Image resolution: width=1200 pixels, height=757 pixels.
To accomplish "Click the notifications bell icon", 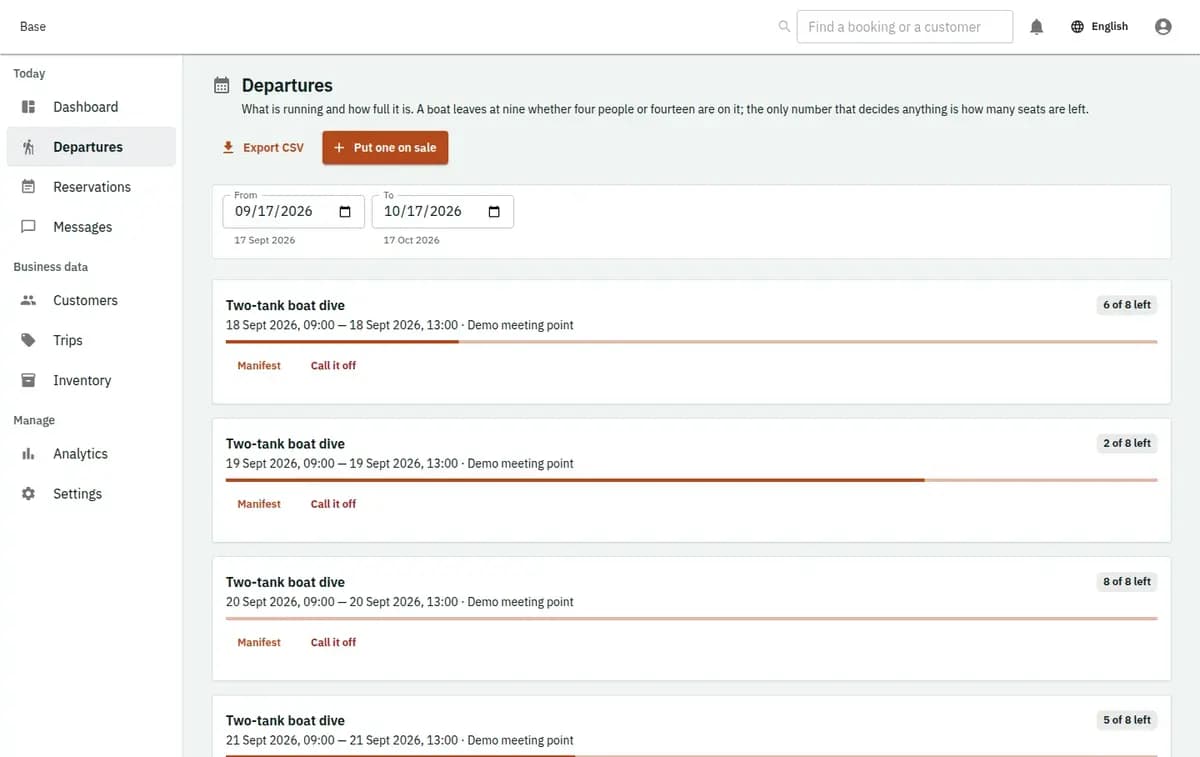I will (1037, 27).
